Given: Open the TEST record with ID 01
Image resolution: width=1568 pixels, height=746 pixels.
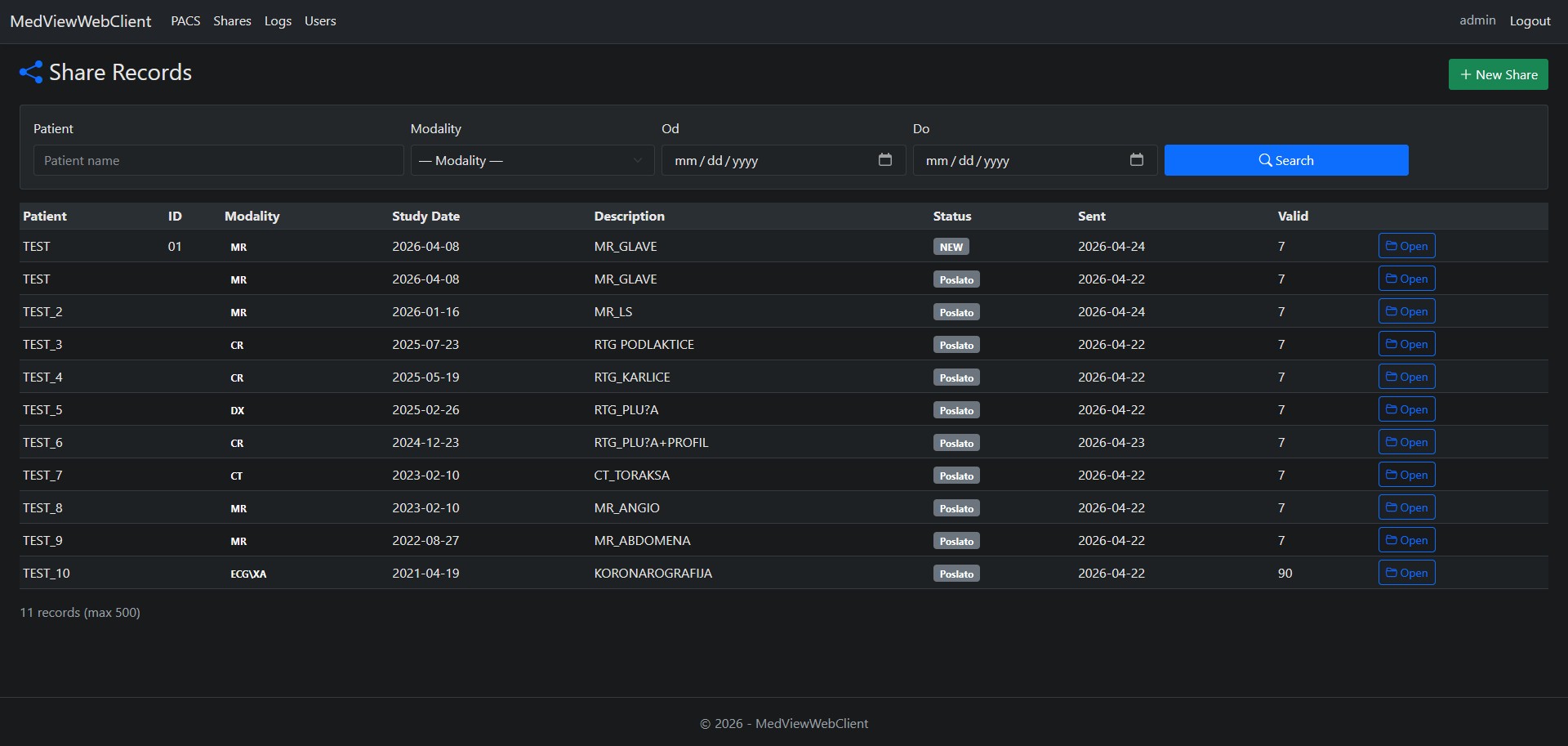Looking at the screenshot, I should click(1406, 246).
